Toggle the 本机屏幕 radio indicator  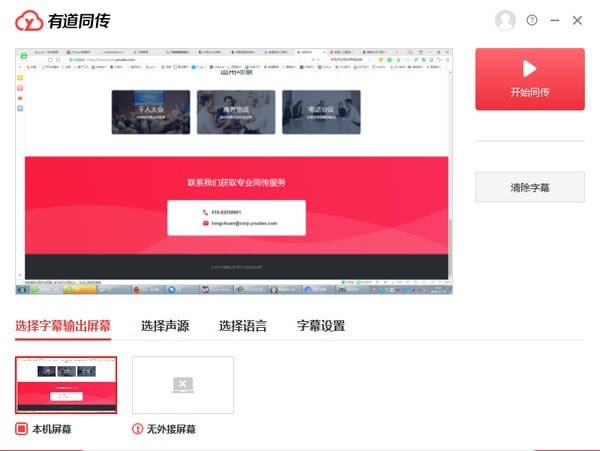[21, 429]
